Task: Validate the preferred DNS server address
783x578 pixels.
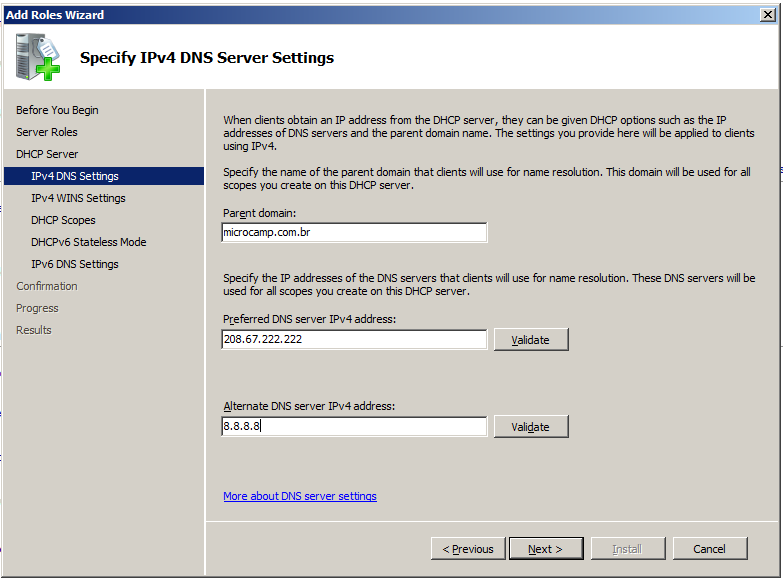Action: coord(531,340)
